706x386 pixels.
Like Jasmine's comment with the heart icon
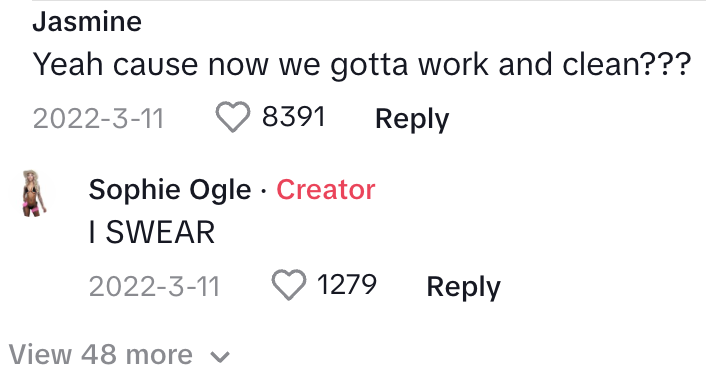pos(233,117)
